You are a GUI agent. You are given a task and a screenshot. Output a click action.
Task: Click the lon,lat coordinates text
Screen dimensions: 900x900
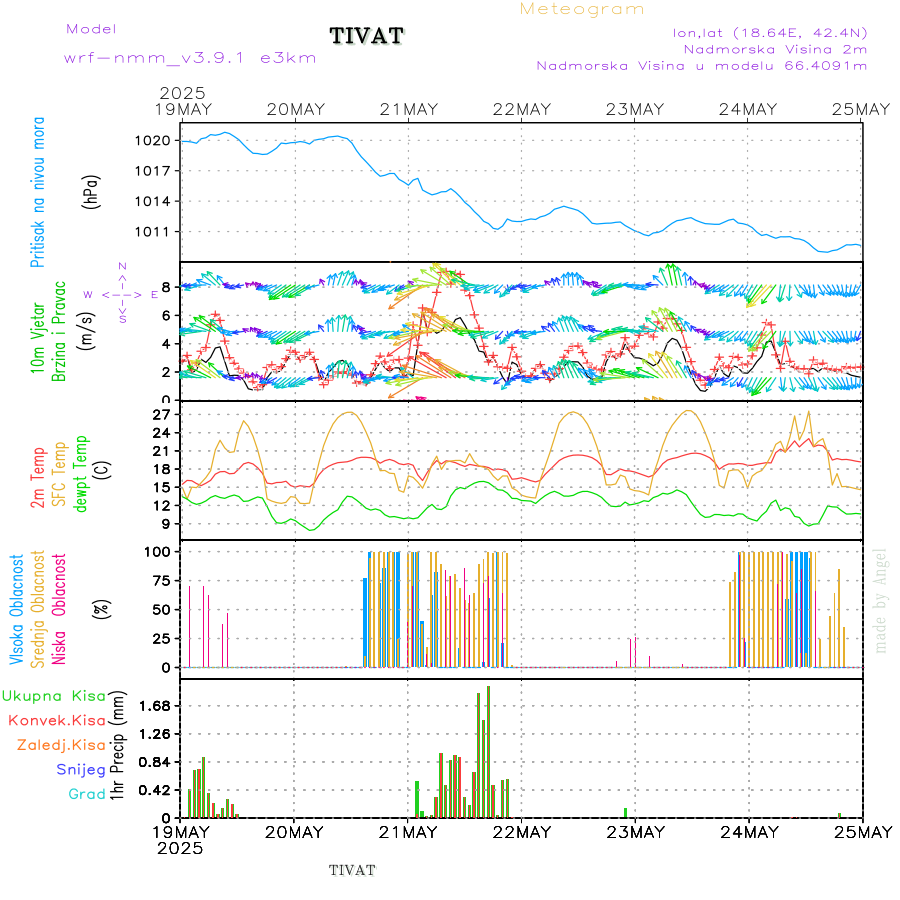pos(769,31)
